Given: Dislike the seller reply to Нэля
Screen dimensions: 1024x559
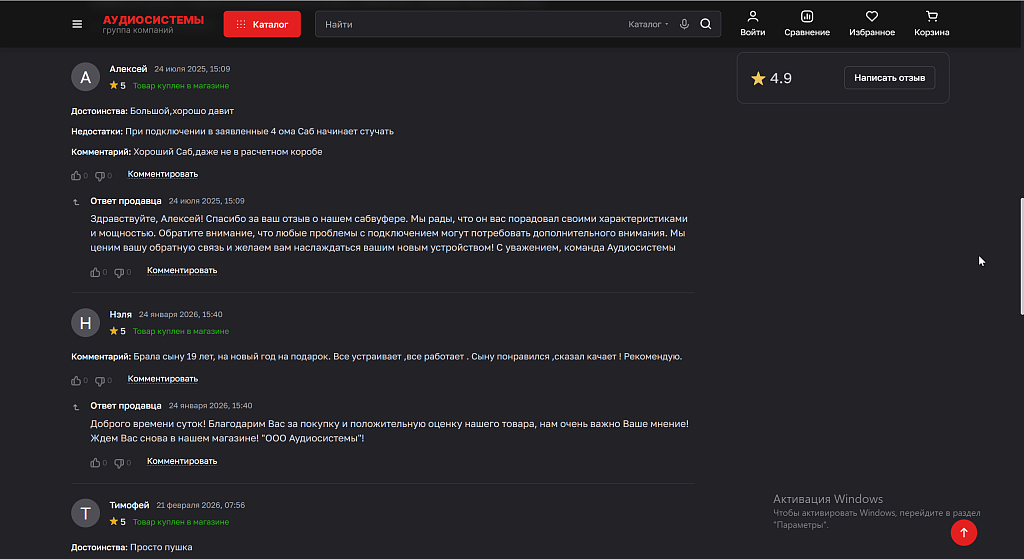Looking at the screenshot, I should pos(119,463).
